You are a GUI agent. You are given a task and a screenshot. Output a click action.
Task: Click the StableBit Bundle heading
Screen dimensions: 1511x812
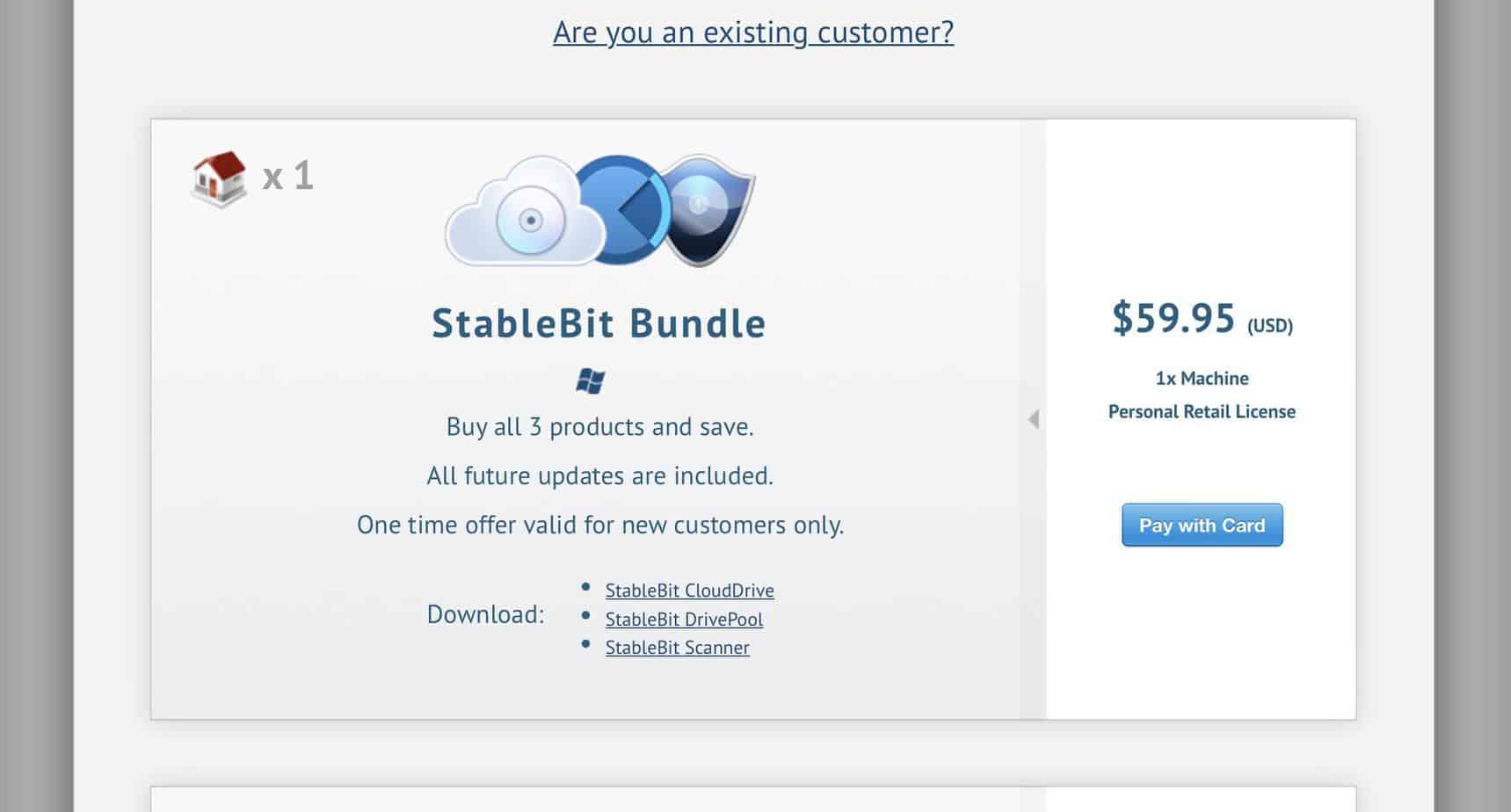[x=599, y=323]
